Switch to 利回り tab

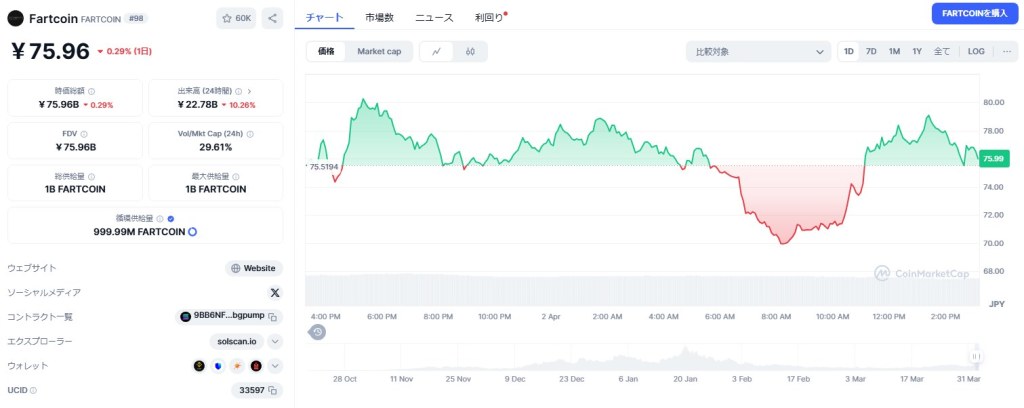490,18
